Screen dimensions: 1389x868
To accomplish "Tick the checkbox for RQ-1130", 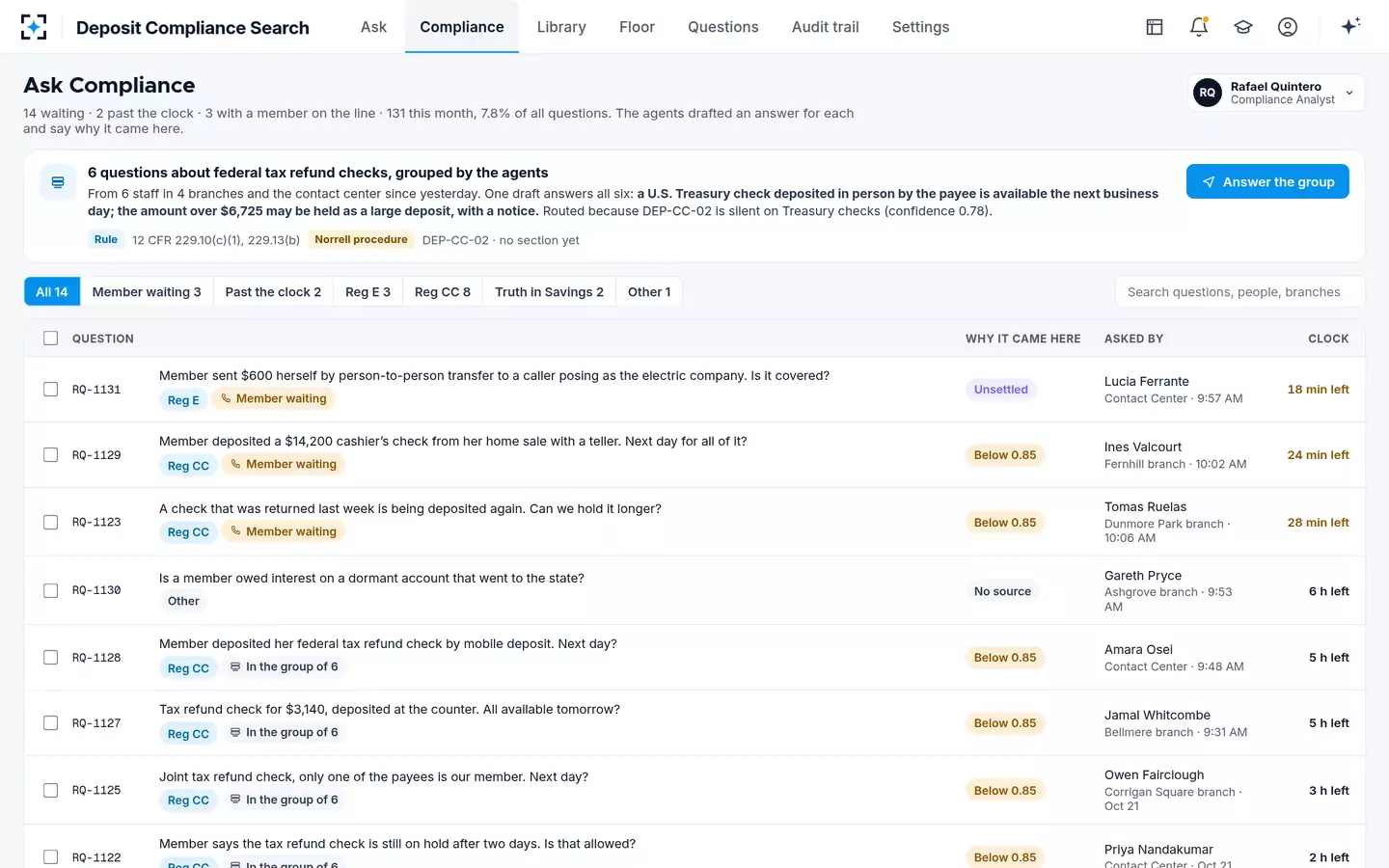I will tap(51, 590).
